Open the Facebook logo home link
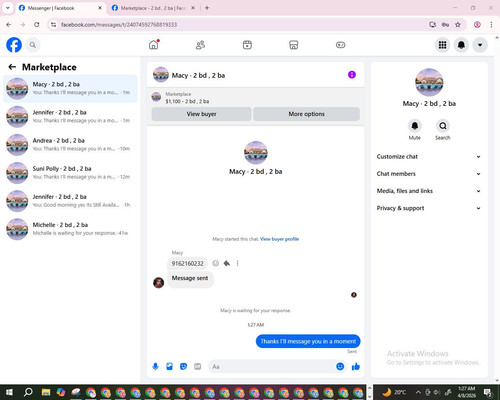The height and width of the screenshot is (400, 500). (14, 45)
